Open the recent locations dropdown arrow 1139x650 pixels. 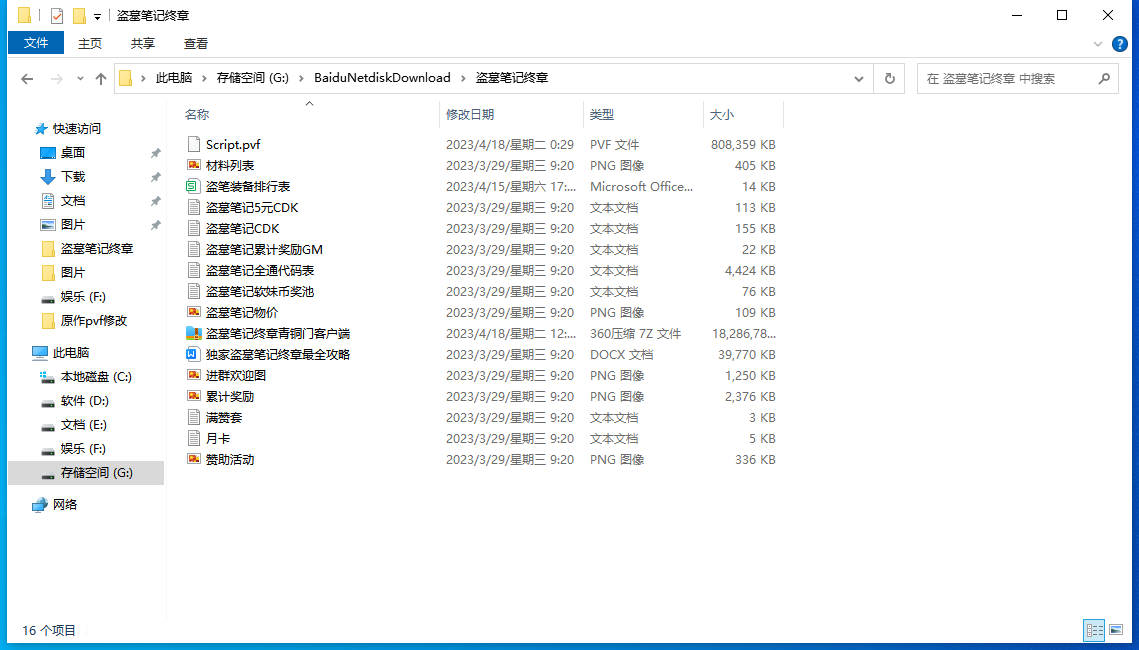coord(79,79)
